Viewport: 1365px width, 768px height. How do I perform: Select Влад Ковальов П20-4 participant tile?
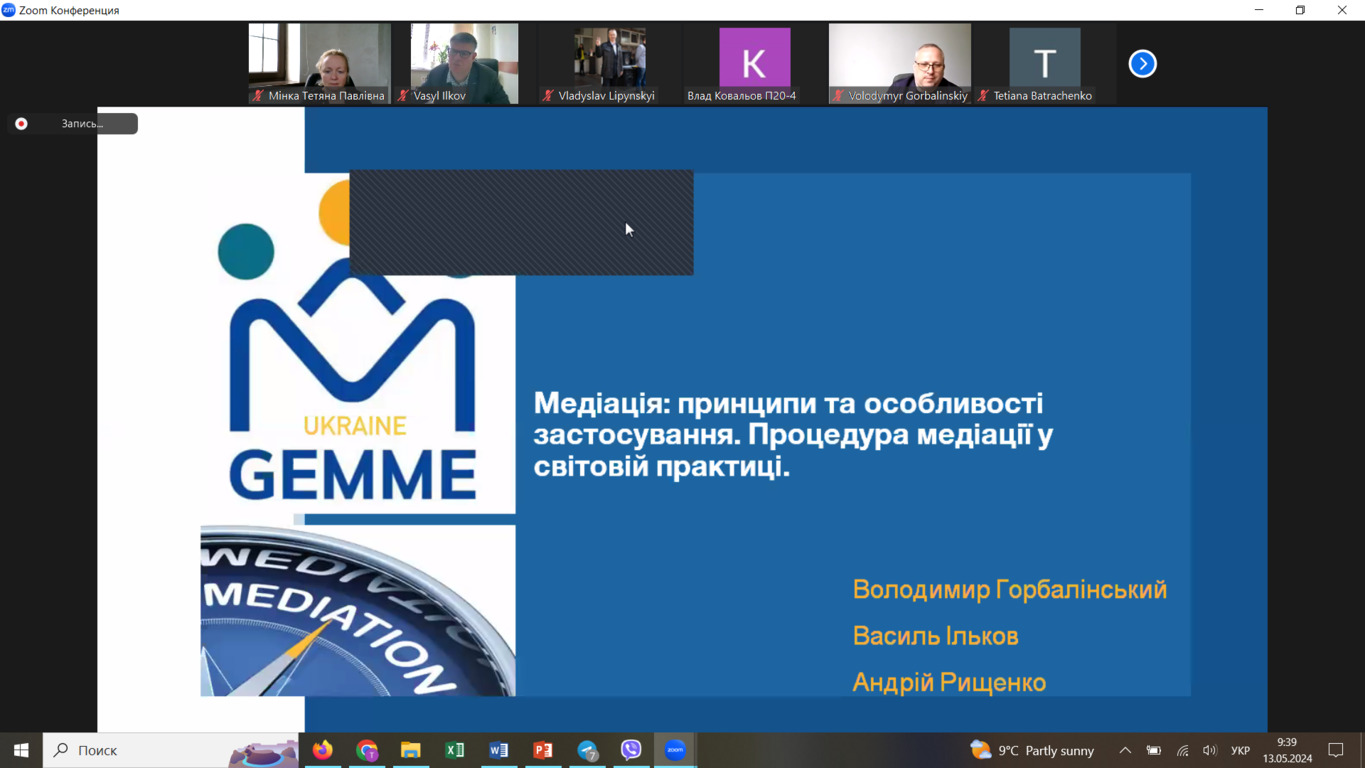pyautogui.click(x=755, y=64)
